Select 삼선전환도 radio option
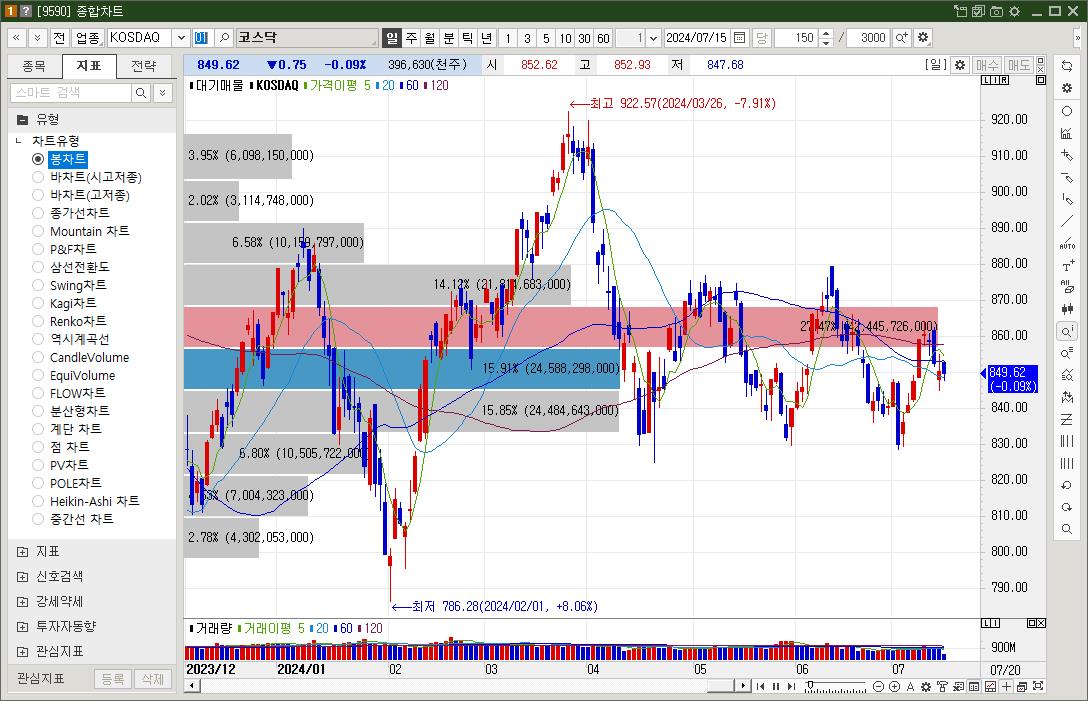 tap(38, 267)
